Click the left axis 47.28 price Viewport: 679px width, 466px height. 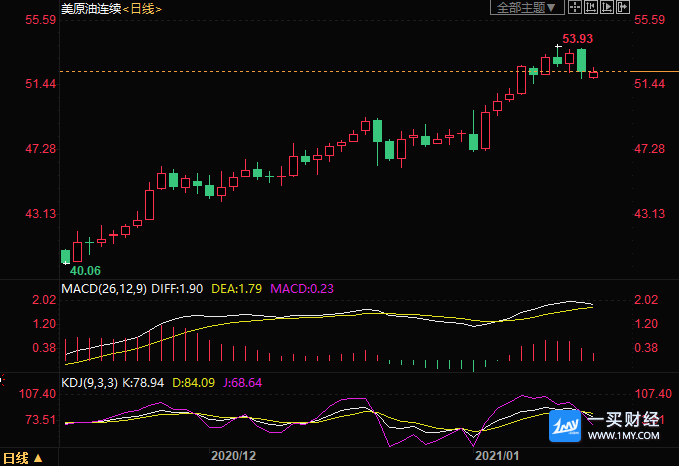coord(41,149)
